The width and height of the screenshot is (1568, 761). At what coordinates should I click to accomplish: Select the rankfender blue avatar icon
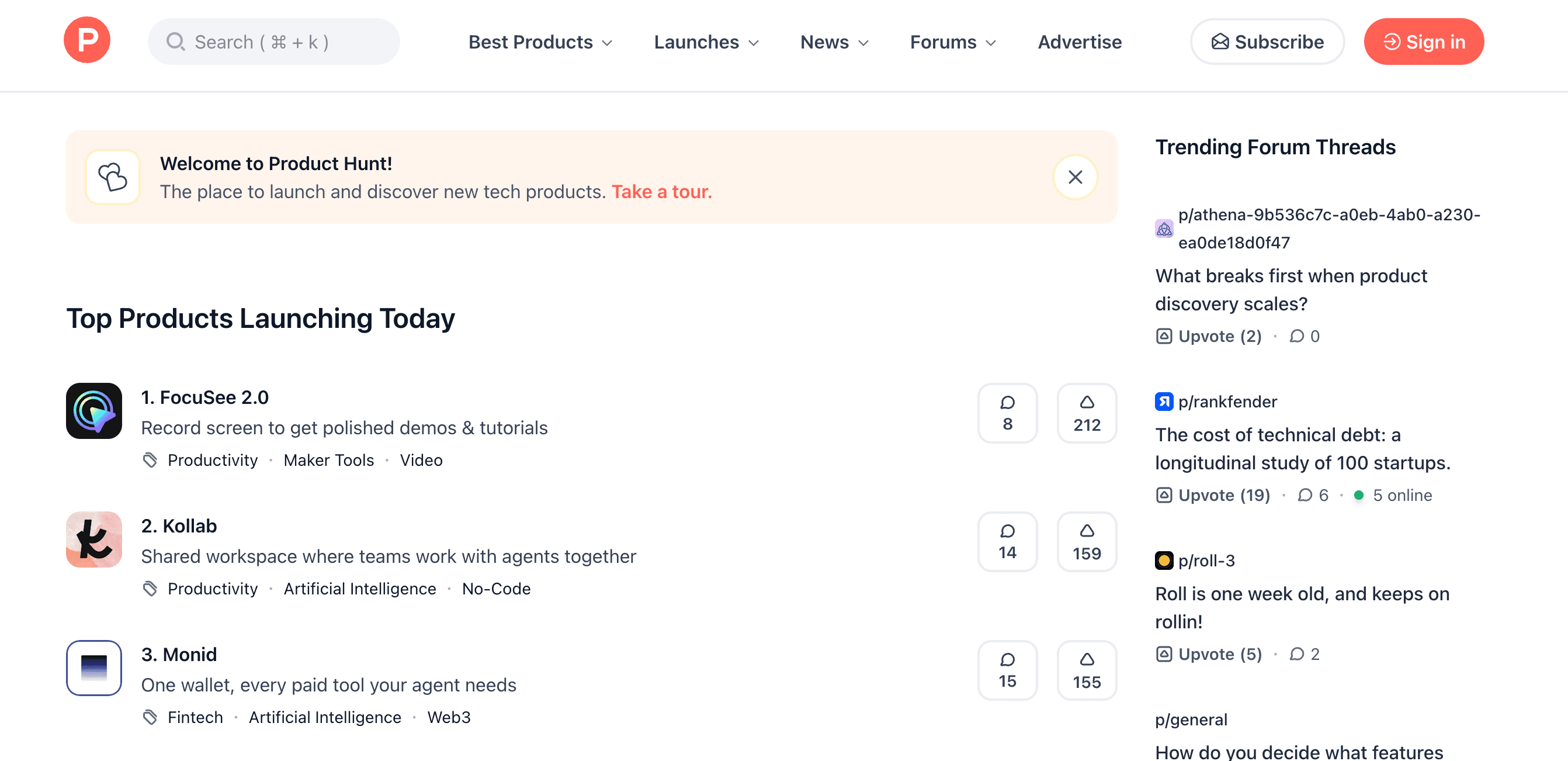pyautogui.click(x=1164, y=402)
